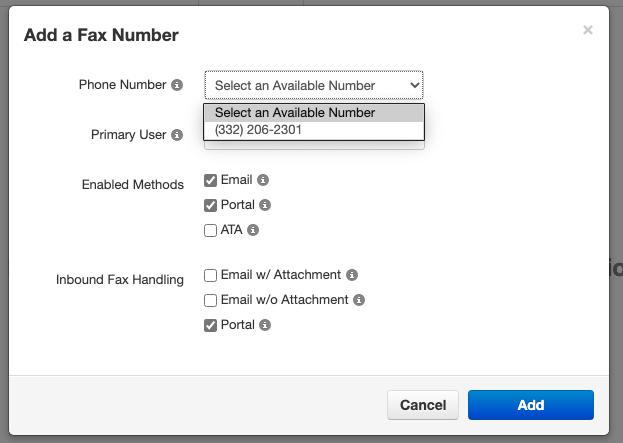Click info icon next to Phone Number
This screenshot has width=623, height=443.
click(177, 85)
